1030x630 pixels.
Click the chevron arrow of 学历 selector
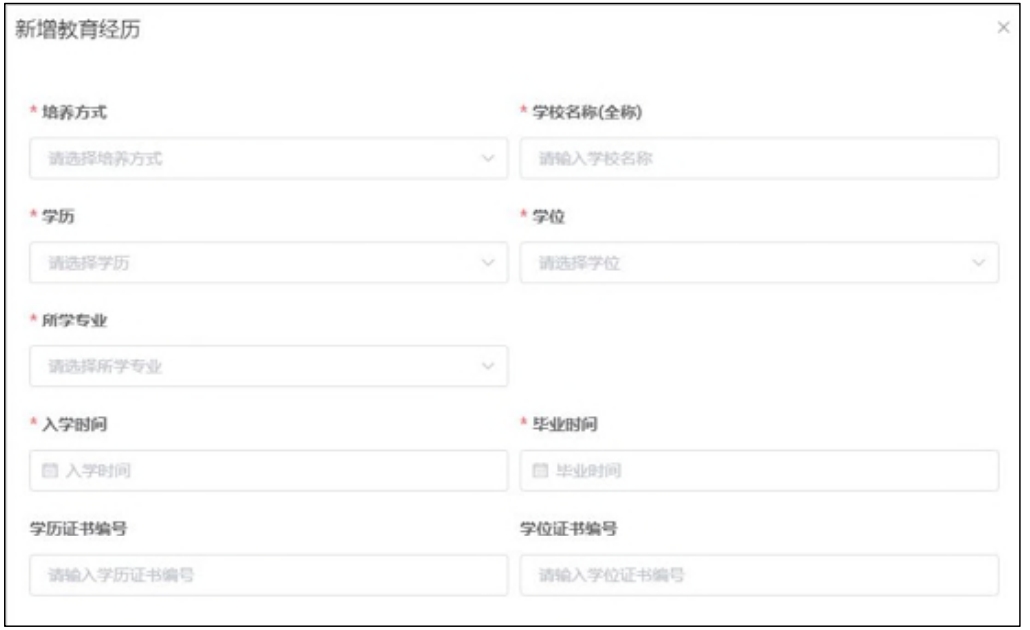tap(488, 263)
